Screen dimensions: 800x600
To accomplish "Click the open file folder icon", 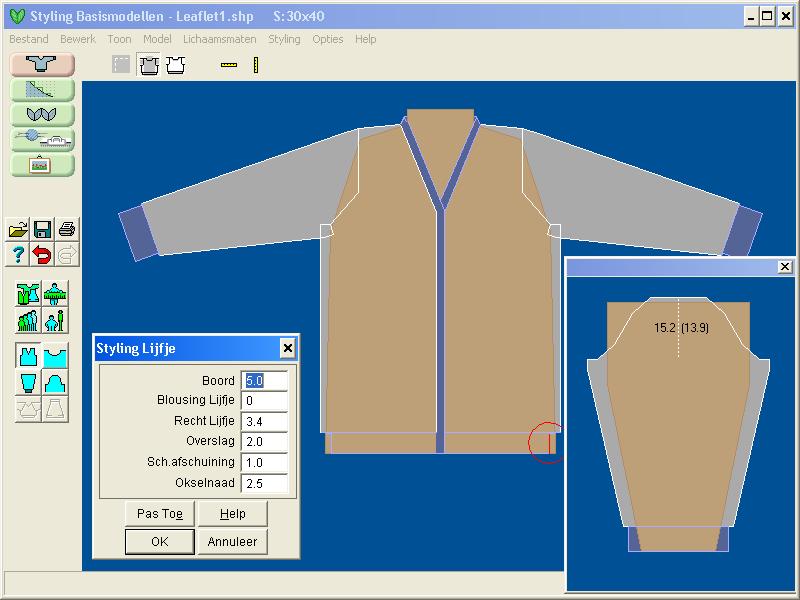I will point(17,229).
